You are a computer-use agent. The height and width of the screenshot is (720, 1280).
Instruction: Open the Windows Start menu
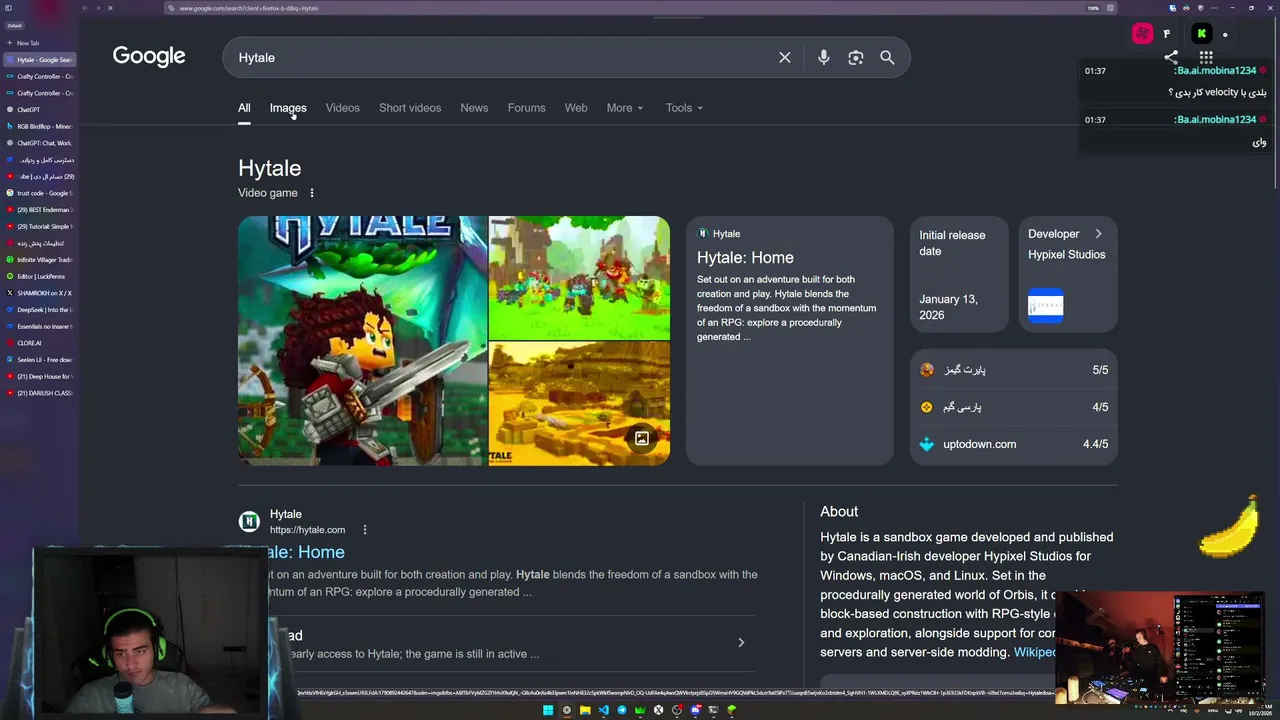(548, 710)
